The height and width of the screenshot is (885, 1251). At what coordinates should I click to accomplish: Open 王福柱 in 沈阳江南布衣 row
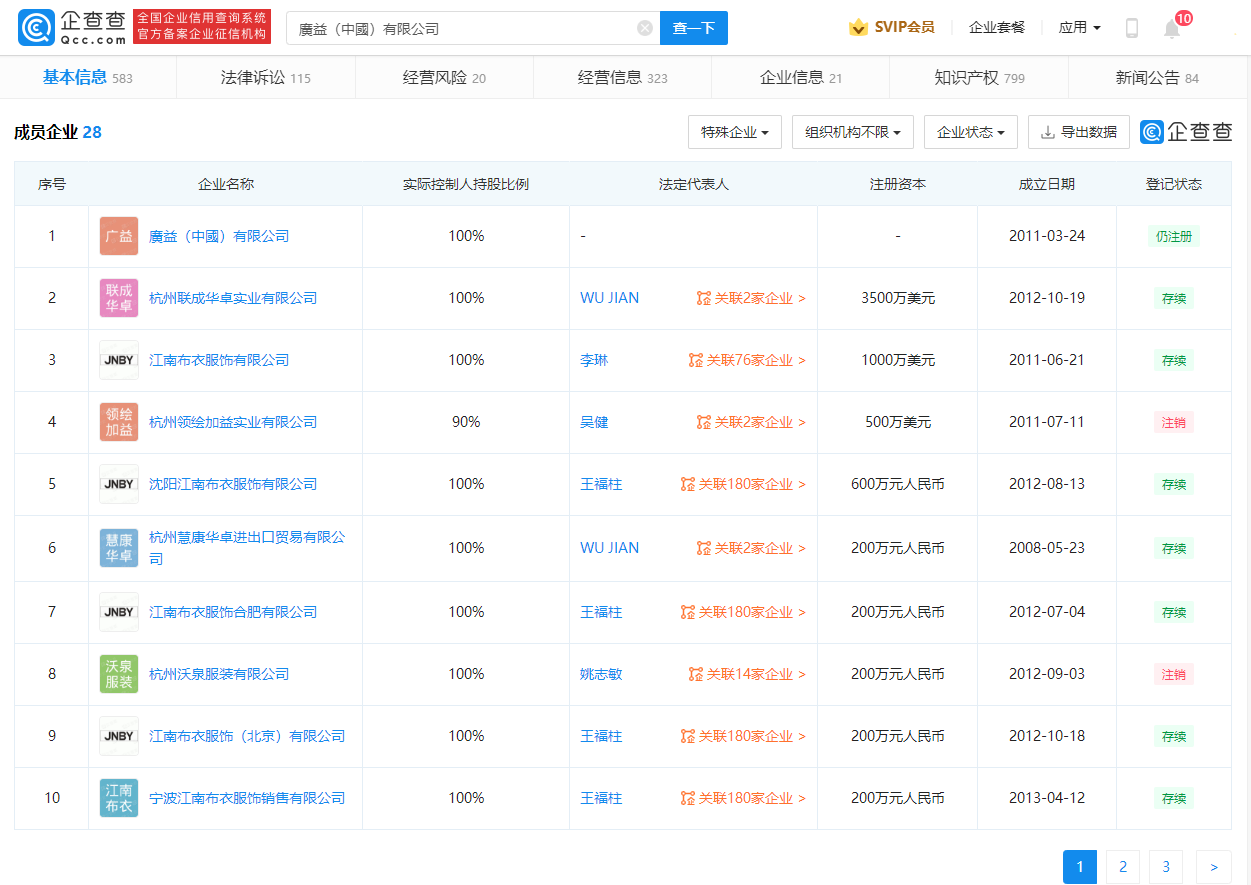[x=601, y=484]
